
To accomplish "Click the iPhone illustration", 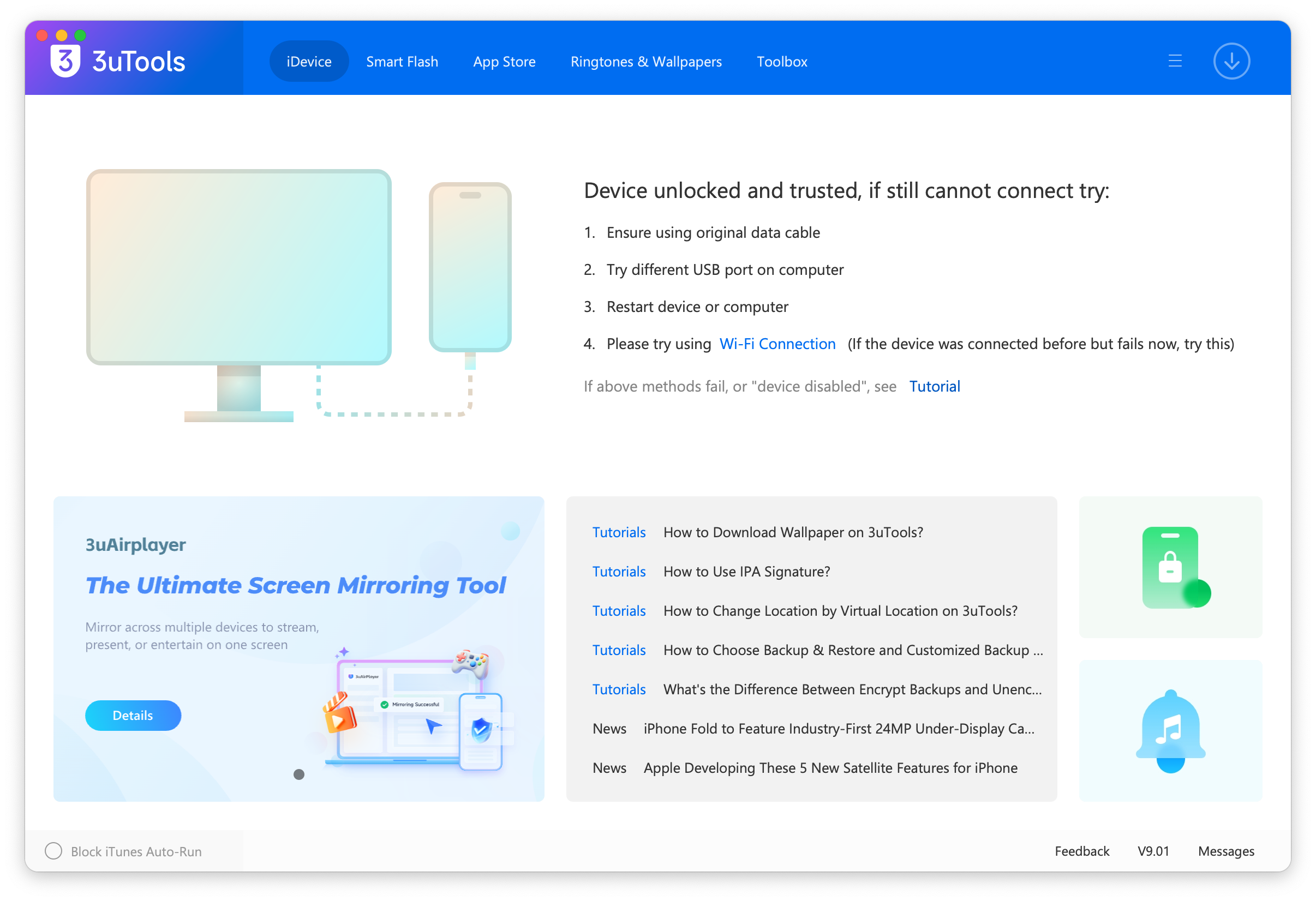I will pyautogui.click(x=470, y=267).
